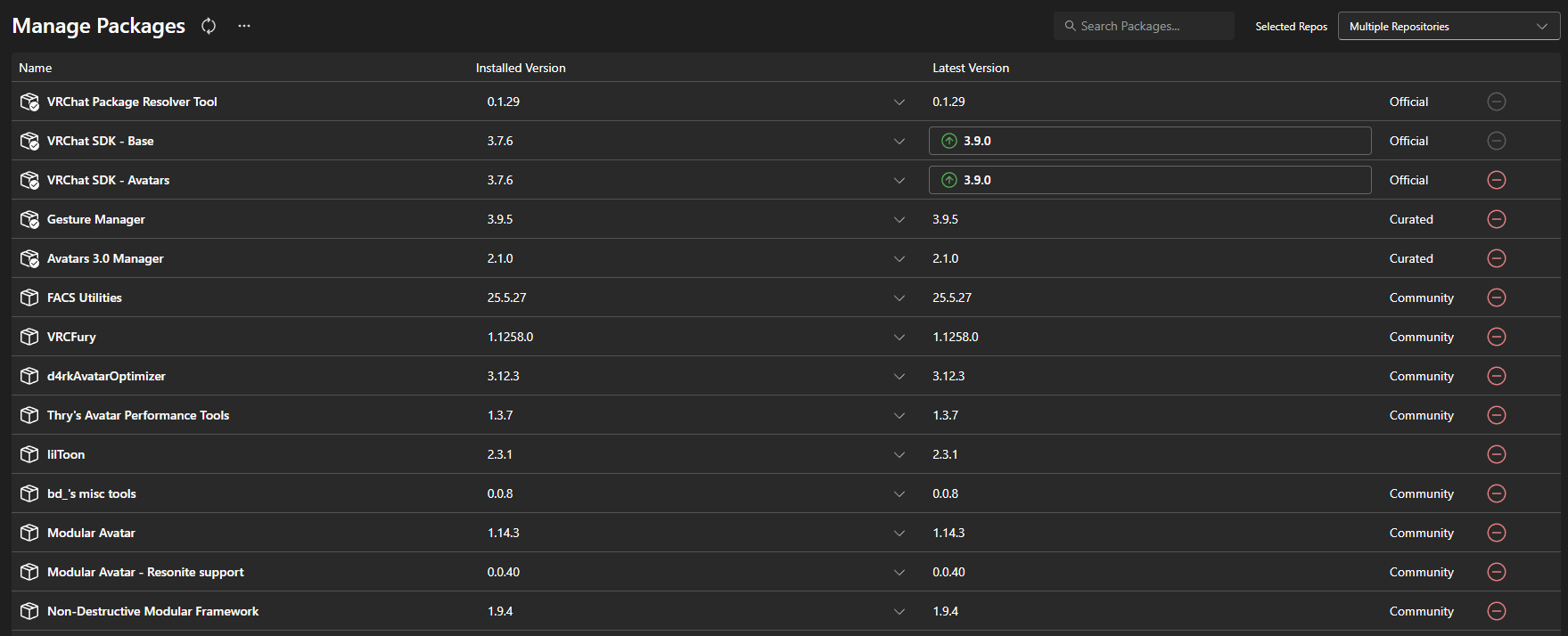This screenshot has width=1568, height=636.
Task: Click the refresh packages icon
Action: tap(209, 26)
